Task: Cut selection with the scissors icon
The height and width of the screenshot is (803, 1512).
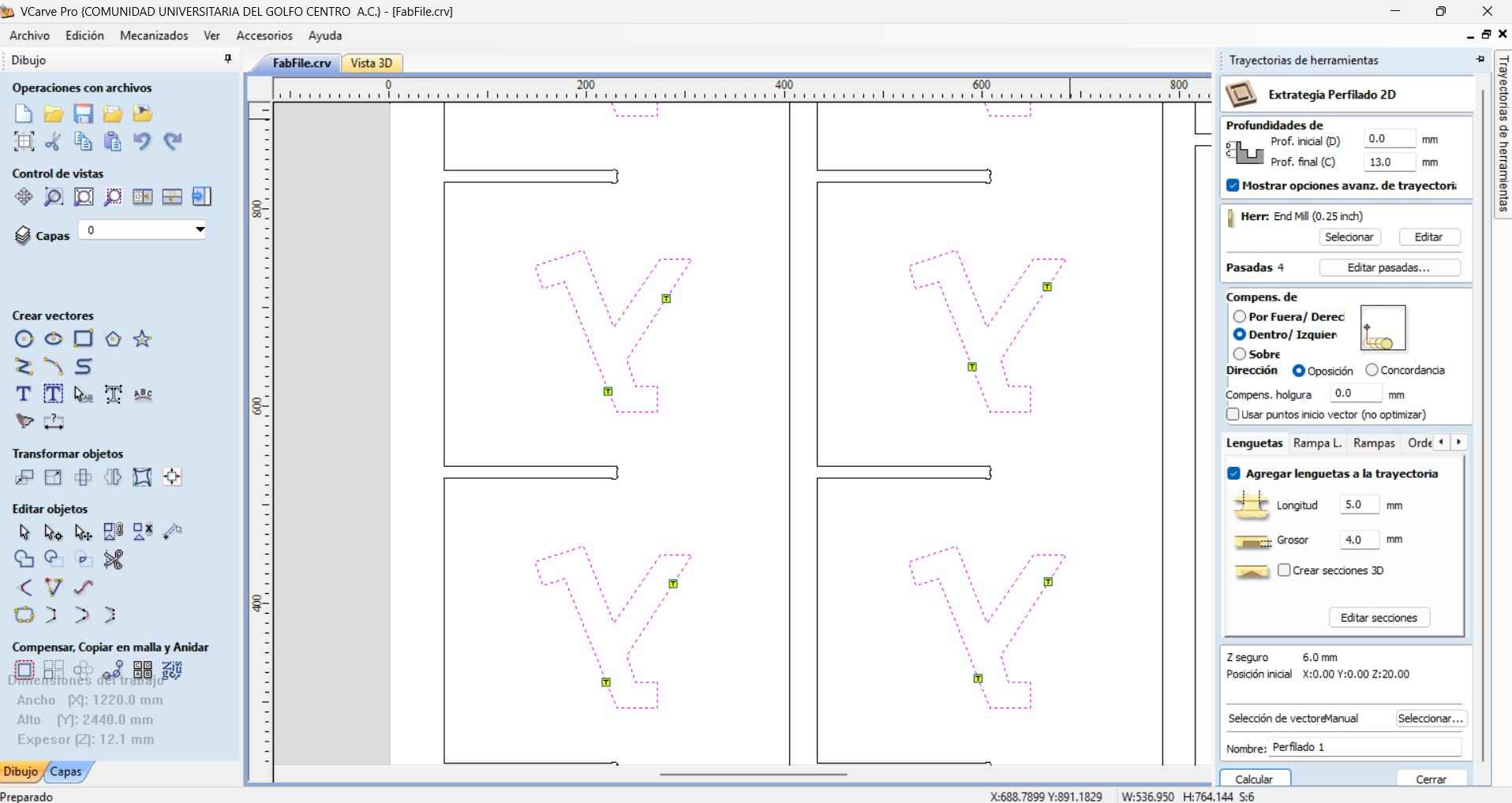Action: coord(53,141)
